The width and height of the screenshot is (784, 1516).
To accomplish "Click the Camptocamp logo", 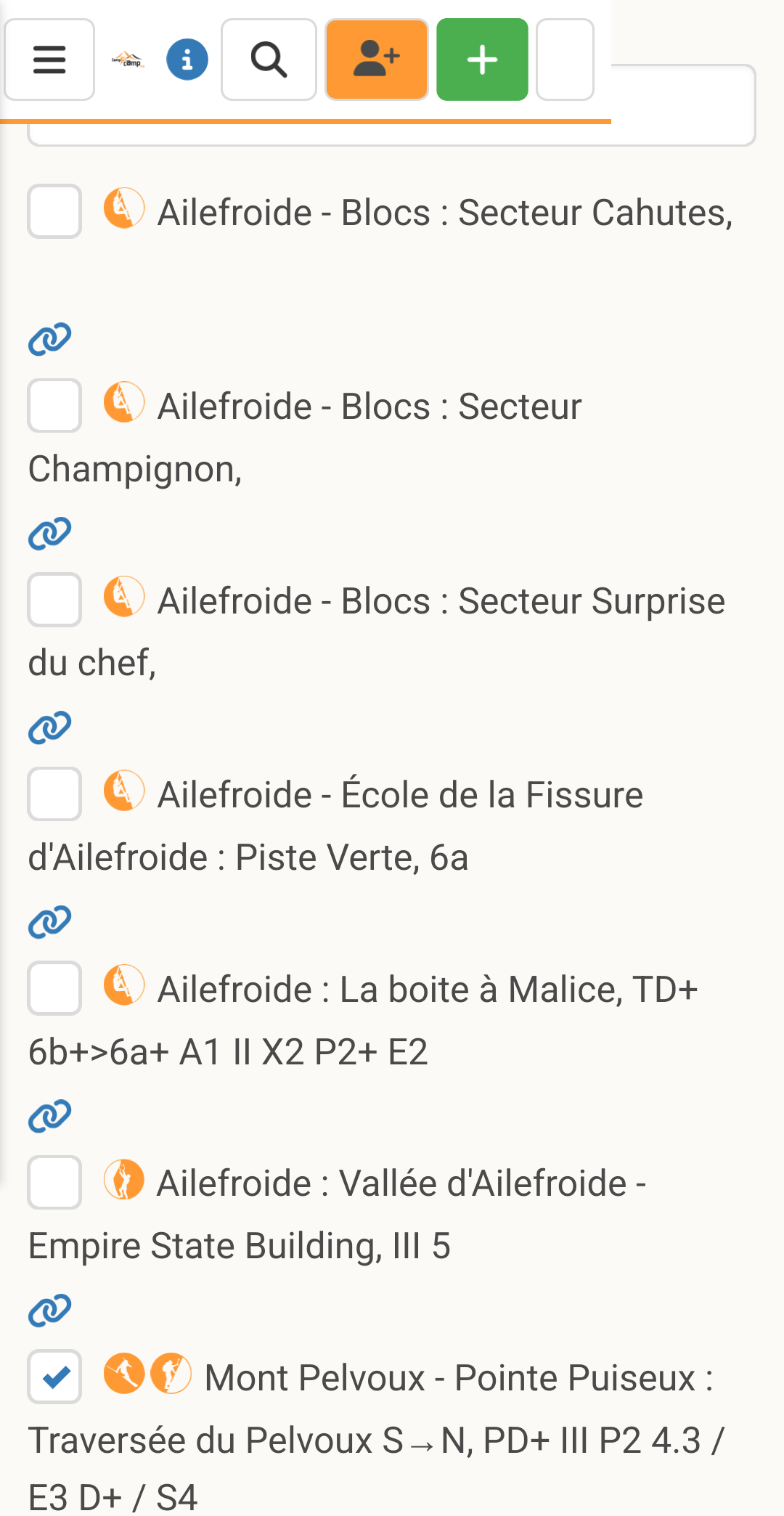I will click(128, 60).
